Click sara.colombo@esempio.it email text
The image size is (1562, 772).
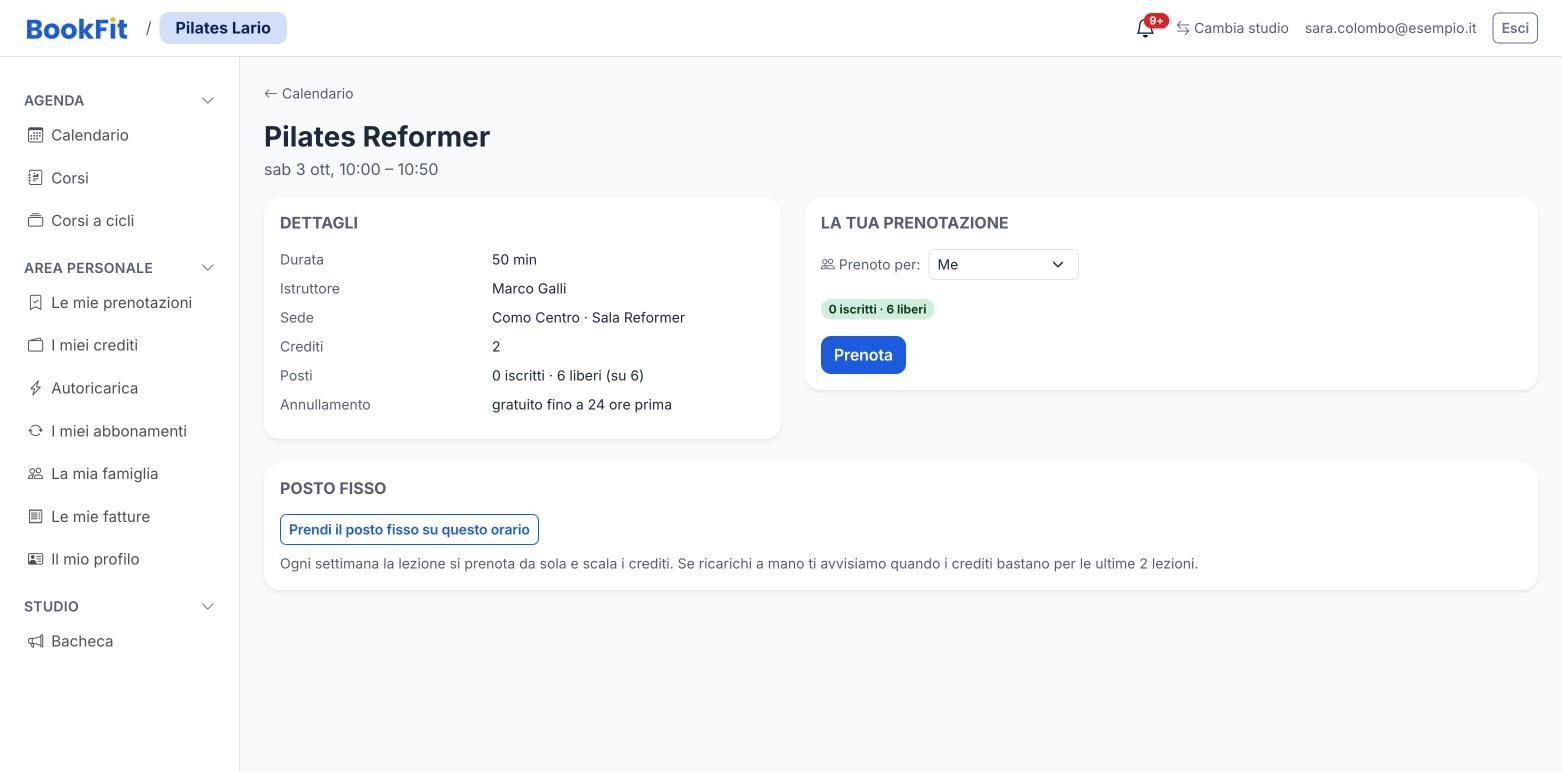coord(1390,28)
